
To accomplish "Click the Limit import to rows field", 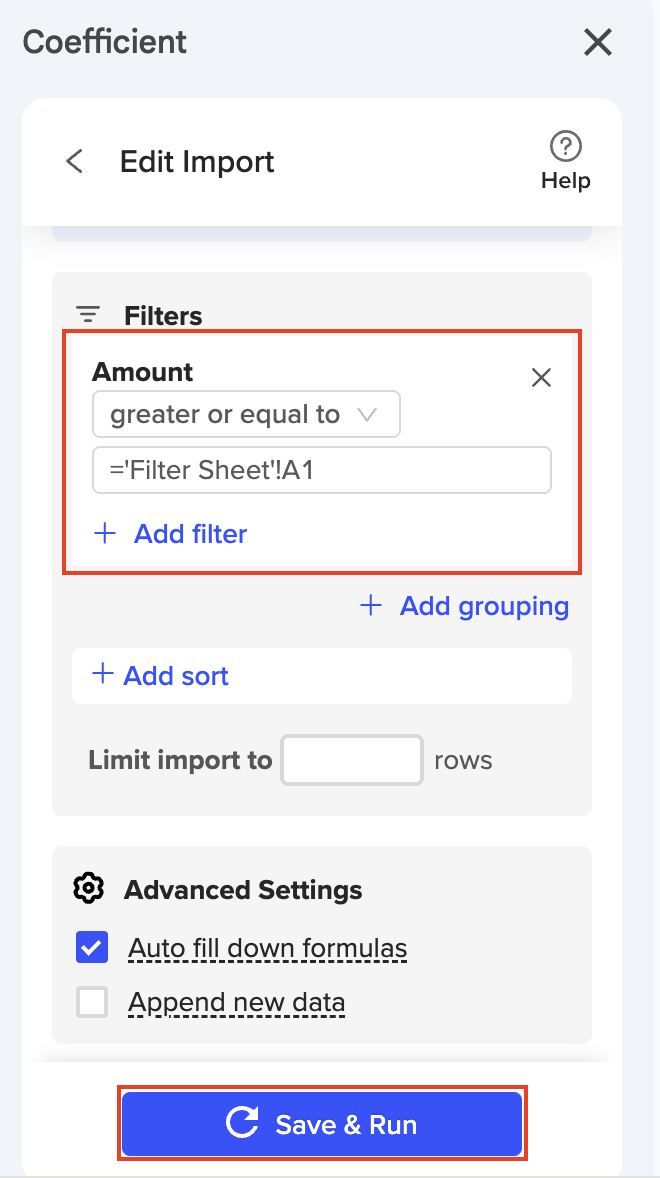I will click(x=352, y=760).
